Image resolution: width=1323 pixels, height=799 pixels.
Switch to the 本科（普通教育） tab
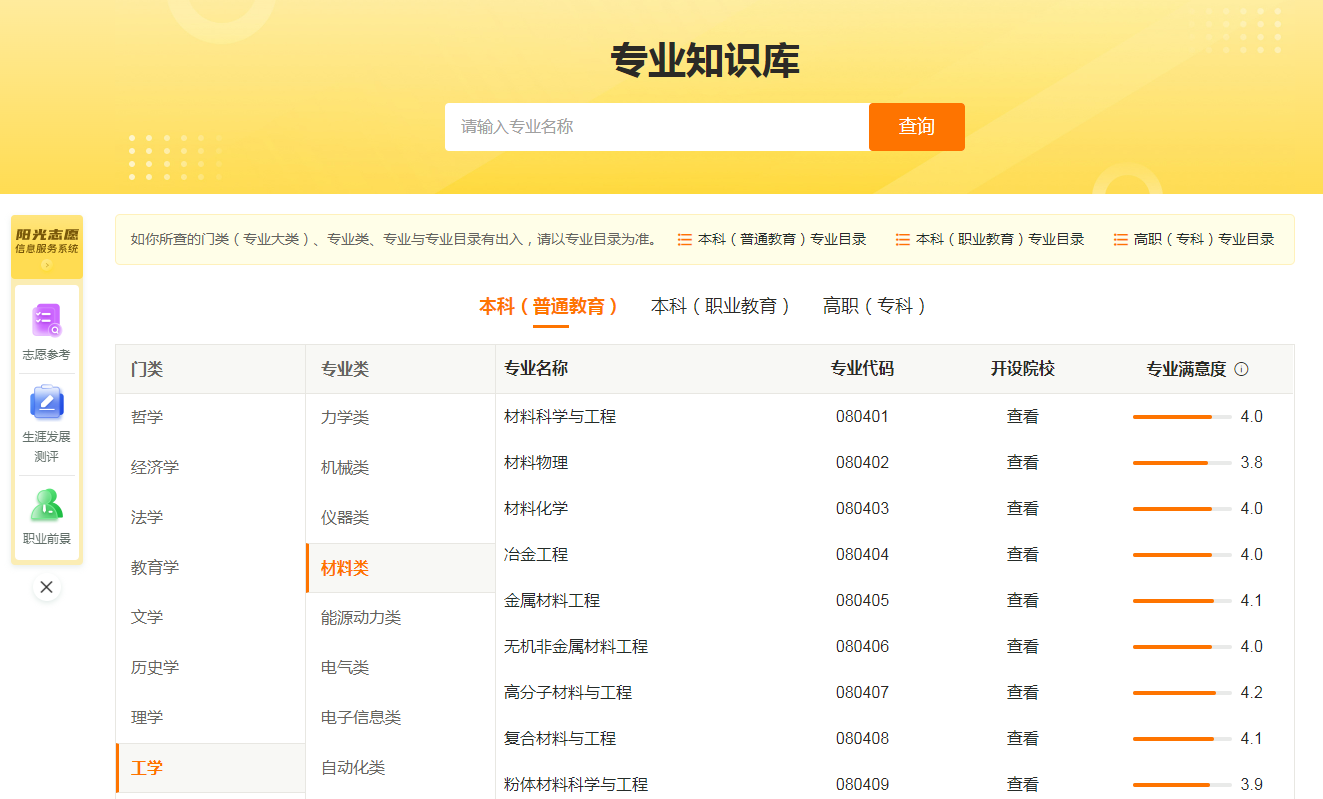click(550, 306)
